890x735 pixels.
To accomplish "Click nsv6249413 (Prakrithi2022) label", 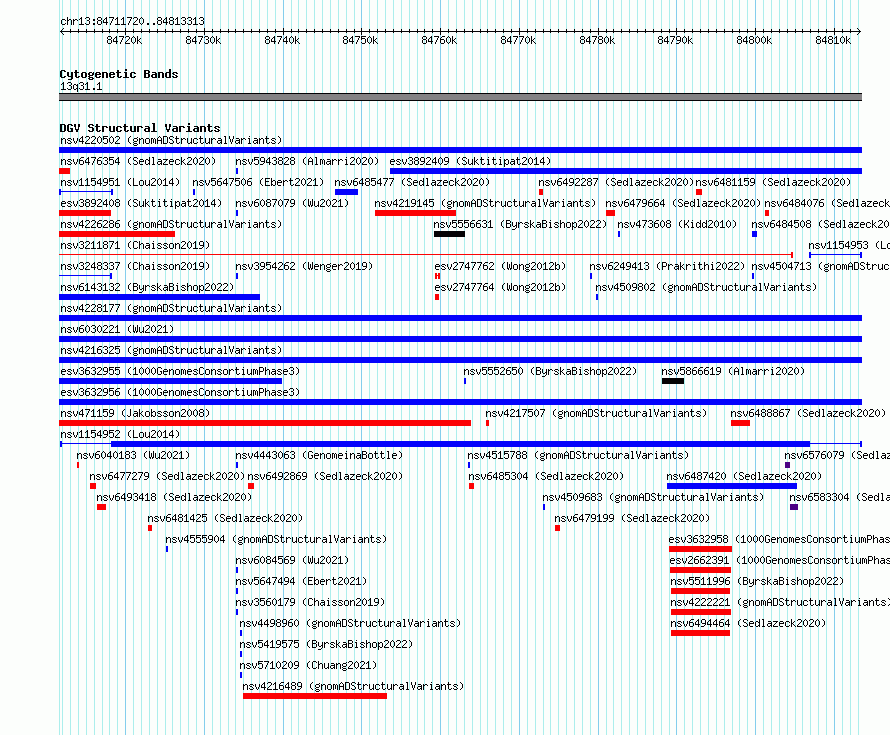I will click(667, 266).
